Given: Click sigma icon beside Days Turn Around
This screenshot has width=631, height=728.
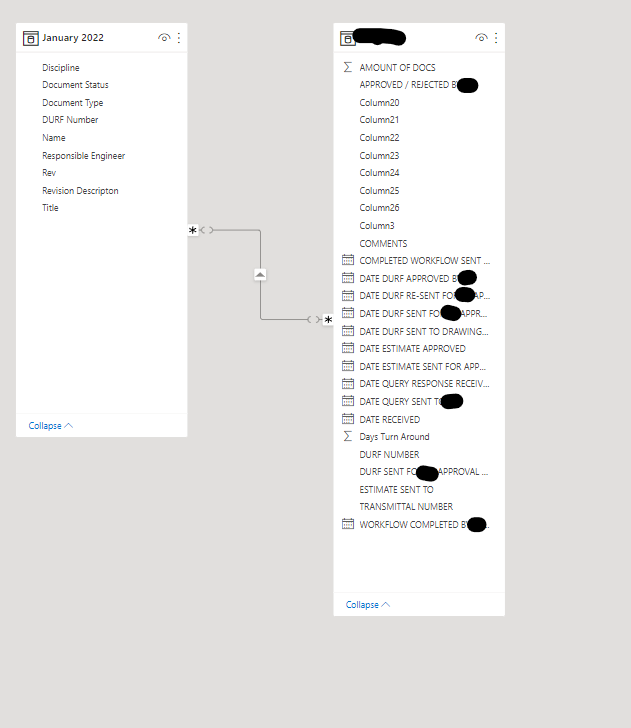Looking at the screenshot, I should click(347, 436).
